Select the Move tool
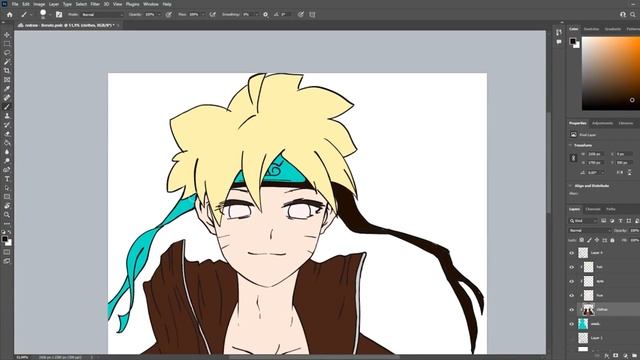 point(7,35)
